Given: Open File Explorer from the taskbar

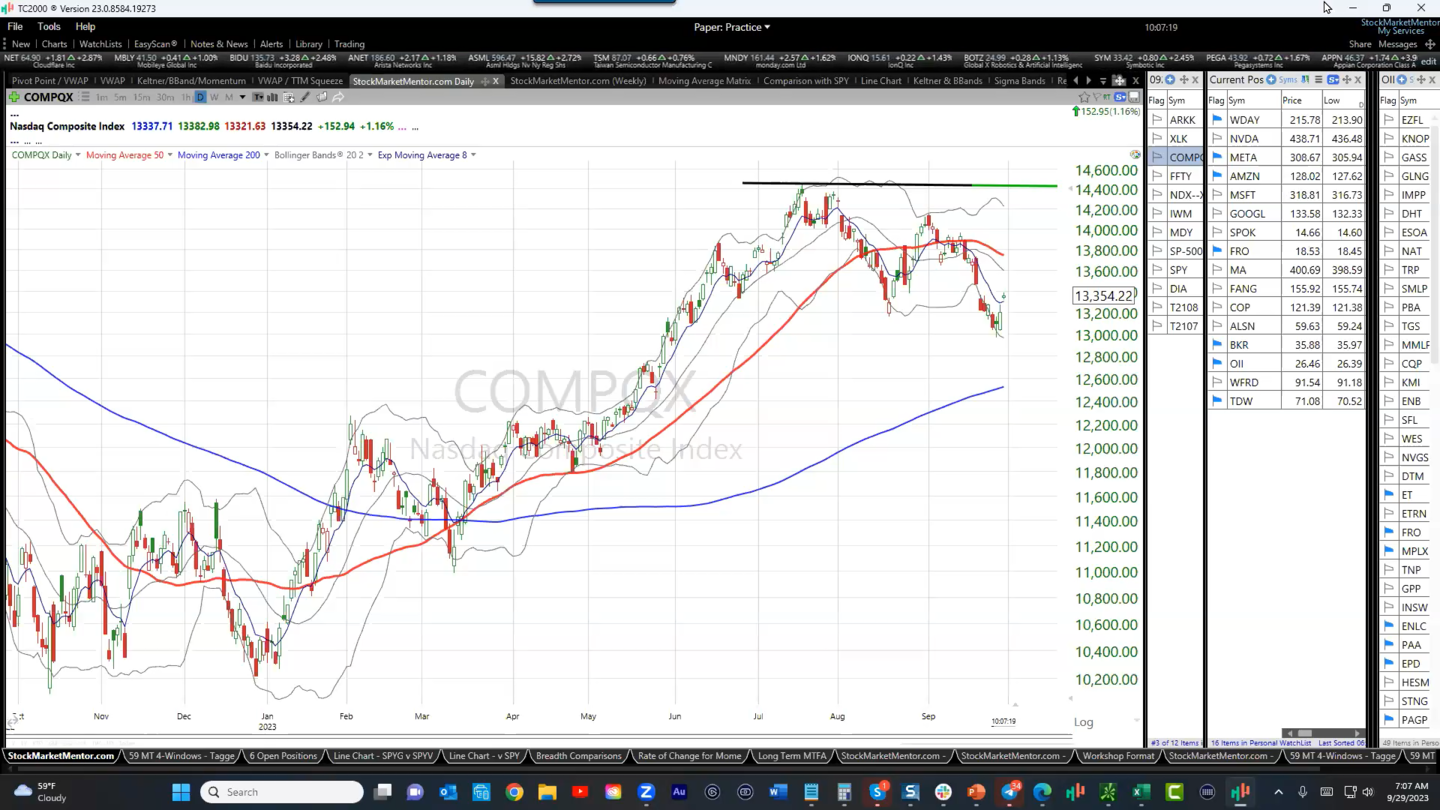Looking at the screenshot, I should (x=547, y=792).
